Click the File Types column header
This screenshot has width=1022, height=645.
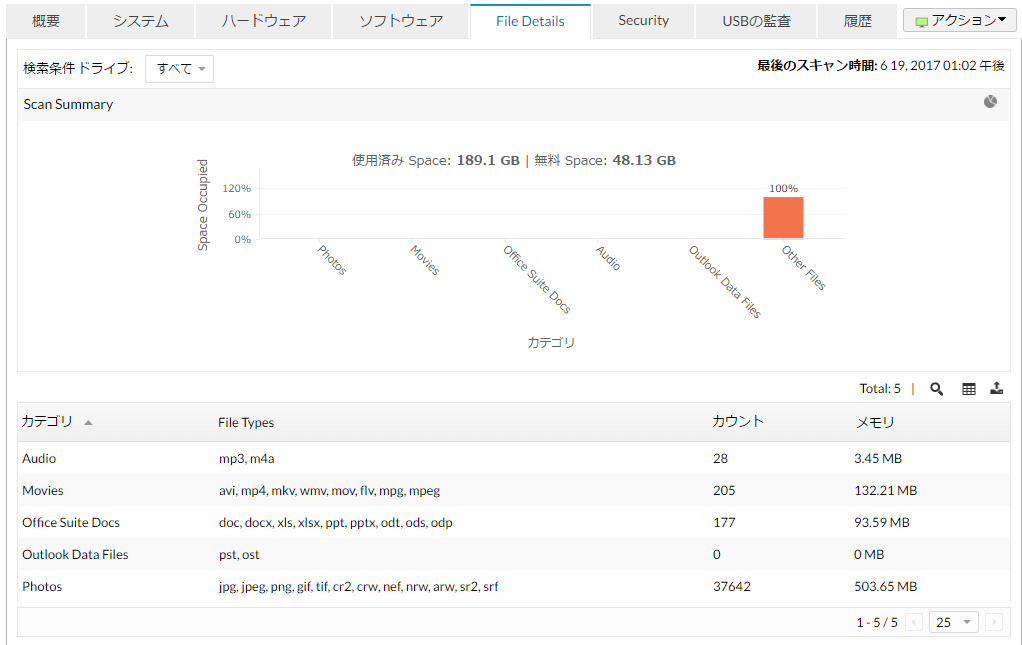246,422
